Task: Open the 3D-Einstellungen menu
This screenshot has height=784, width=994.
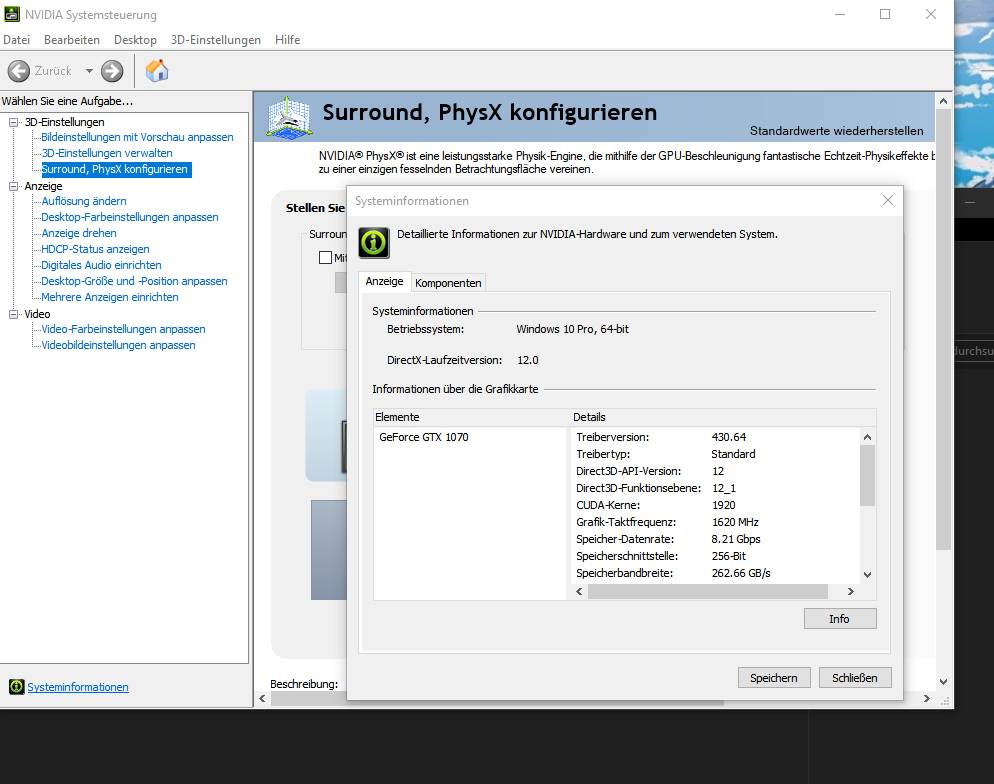Action: pos(216,39)
